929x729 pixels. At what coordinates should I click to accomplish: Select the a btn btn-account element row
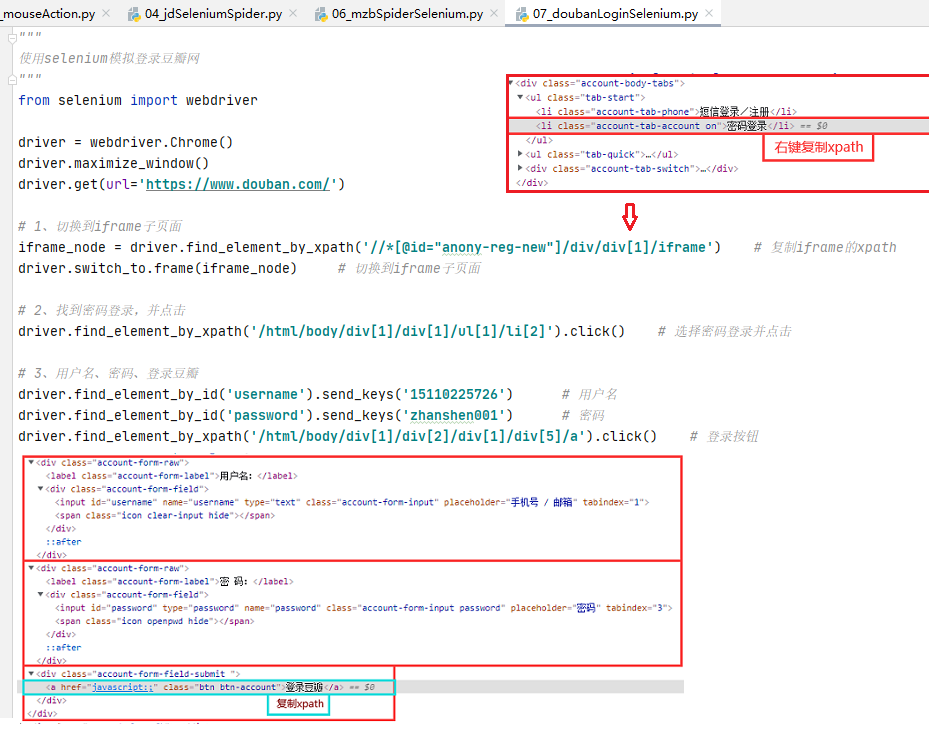[x=209, y=688]
